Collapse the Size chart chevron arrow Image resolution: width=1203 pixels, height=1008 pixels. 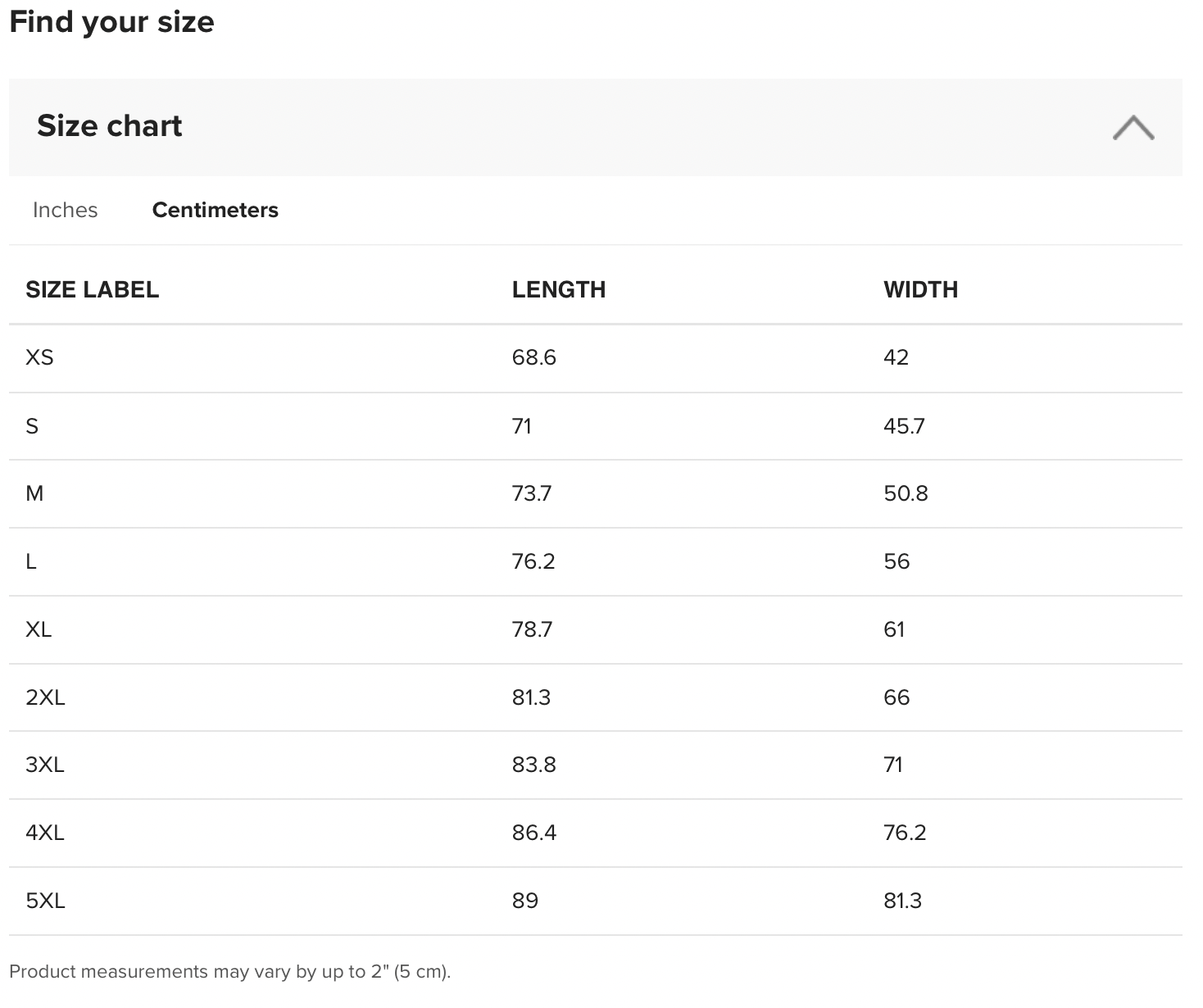pyautogui.click(x=1133, y=128)
